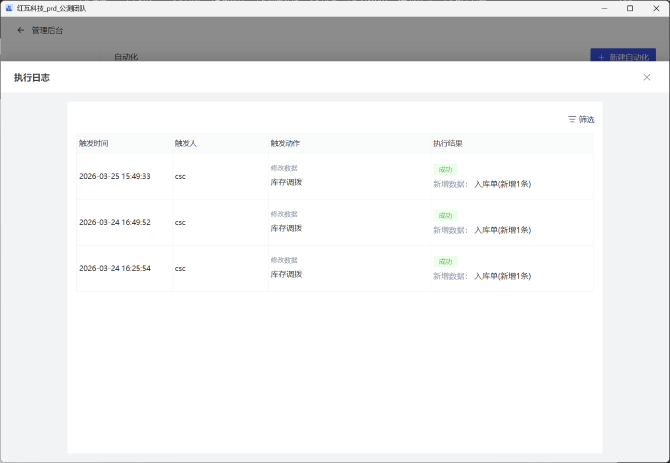The image size is (670, 463).
Task: Click the 触发时间 column header
Action: coord(94,144)
